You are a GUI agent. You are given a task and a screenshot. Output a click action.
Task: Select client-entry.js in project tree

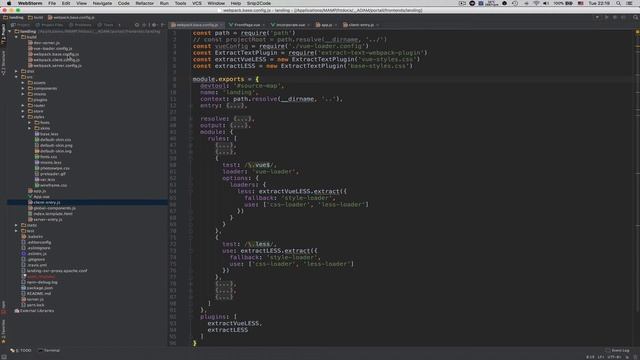[44, 202]
